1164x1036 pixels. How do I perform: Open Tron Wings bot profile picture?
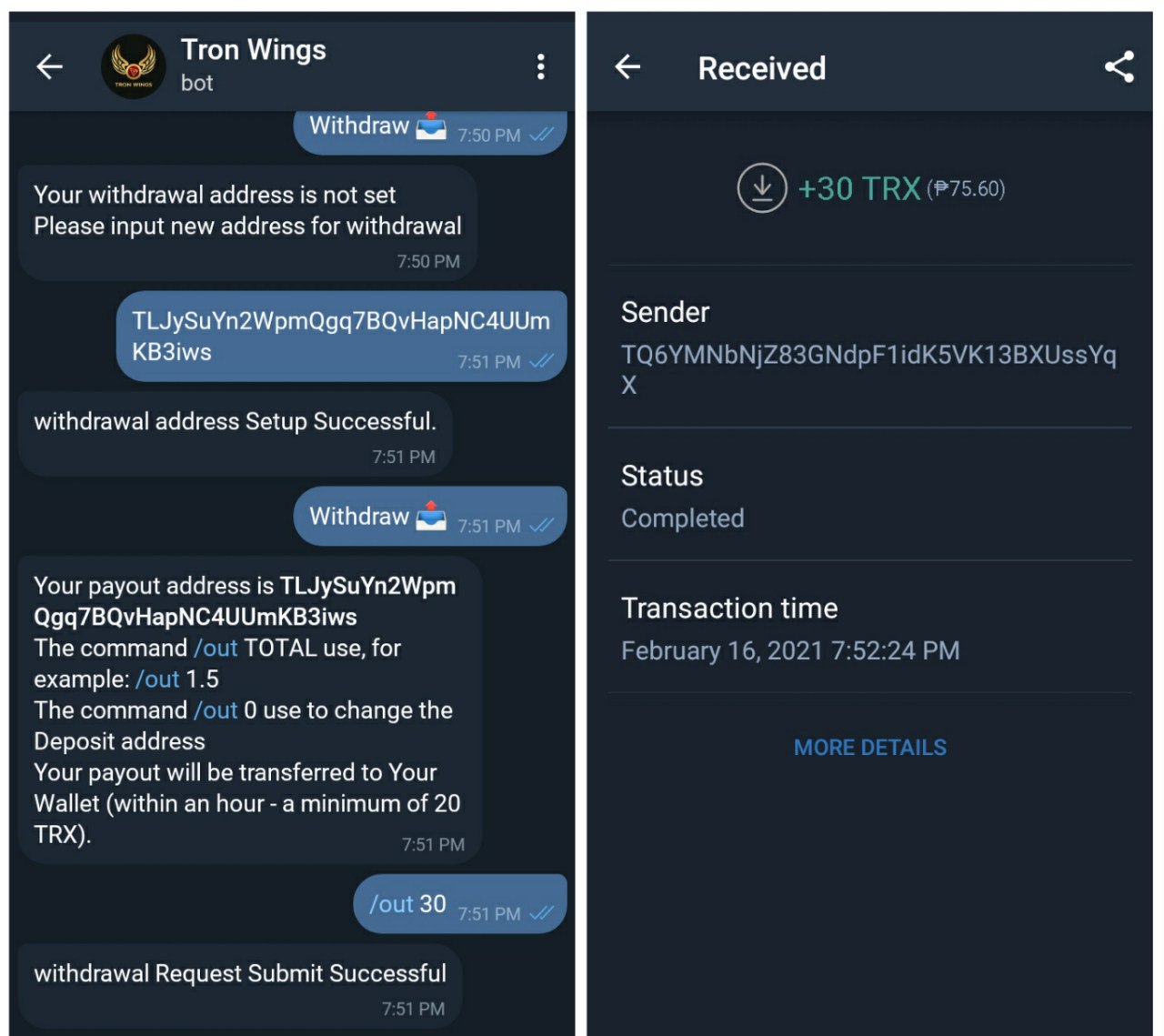(x=133, y=66)
